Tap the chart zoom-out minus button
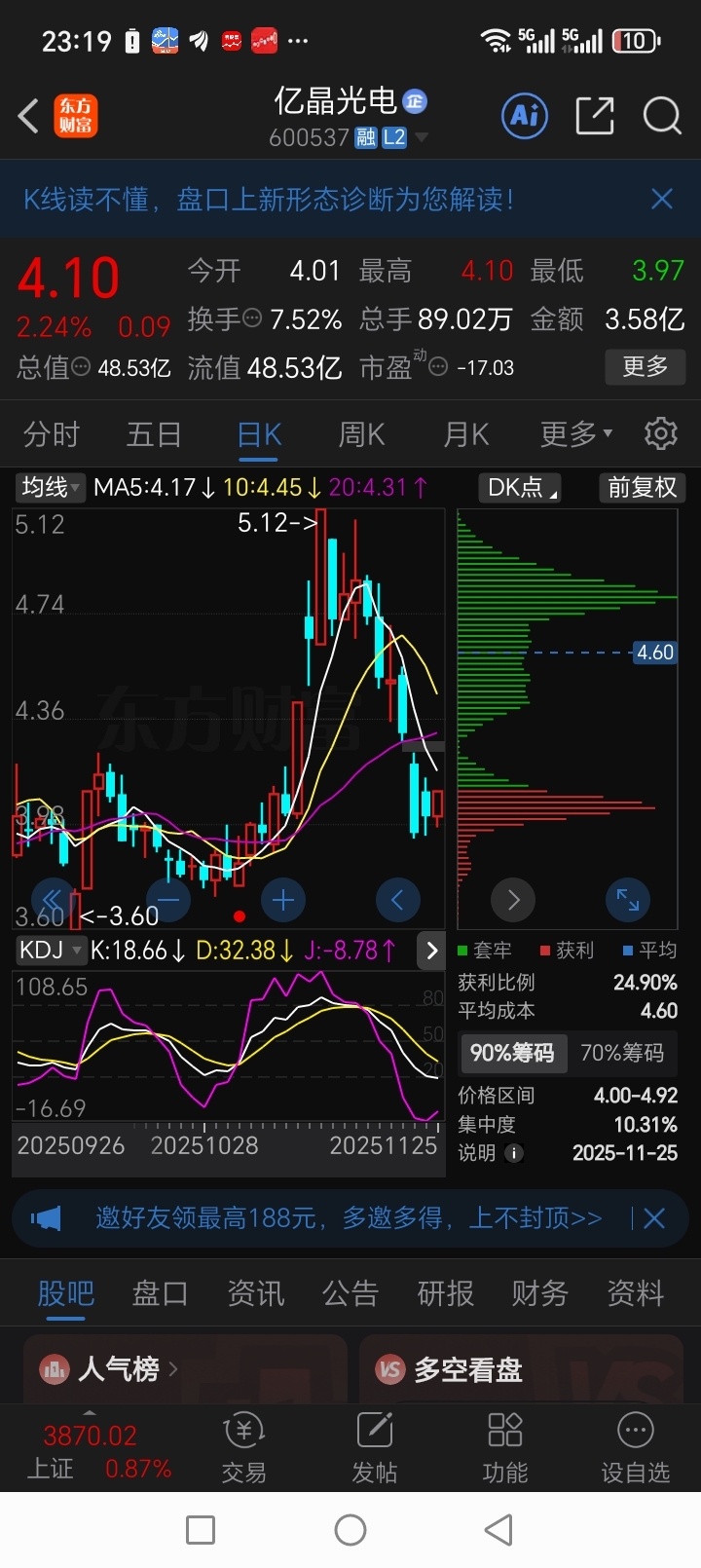The height and width of the screenshot is (1568, 701). pos(168,900)
